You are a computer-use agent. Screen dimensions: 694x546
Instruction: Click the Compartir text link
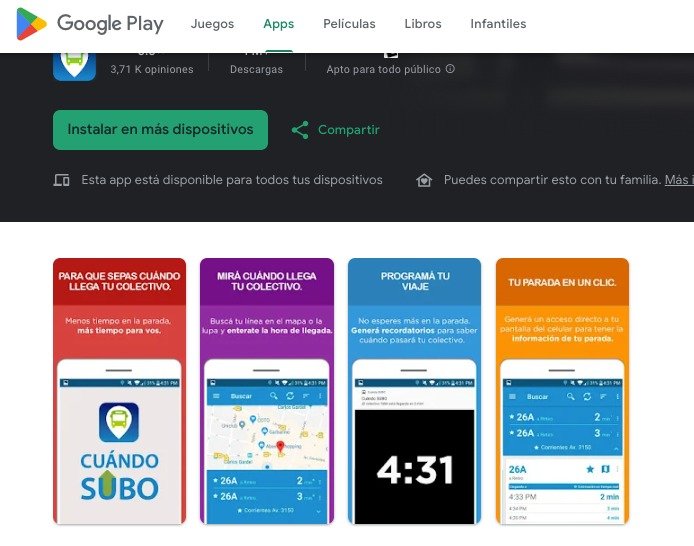(349, 130)
